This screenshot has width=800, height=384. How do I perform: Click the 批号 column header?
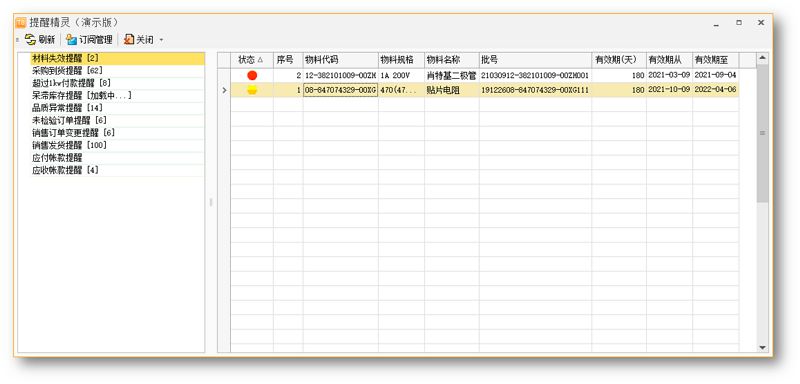535,60
